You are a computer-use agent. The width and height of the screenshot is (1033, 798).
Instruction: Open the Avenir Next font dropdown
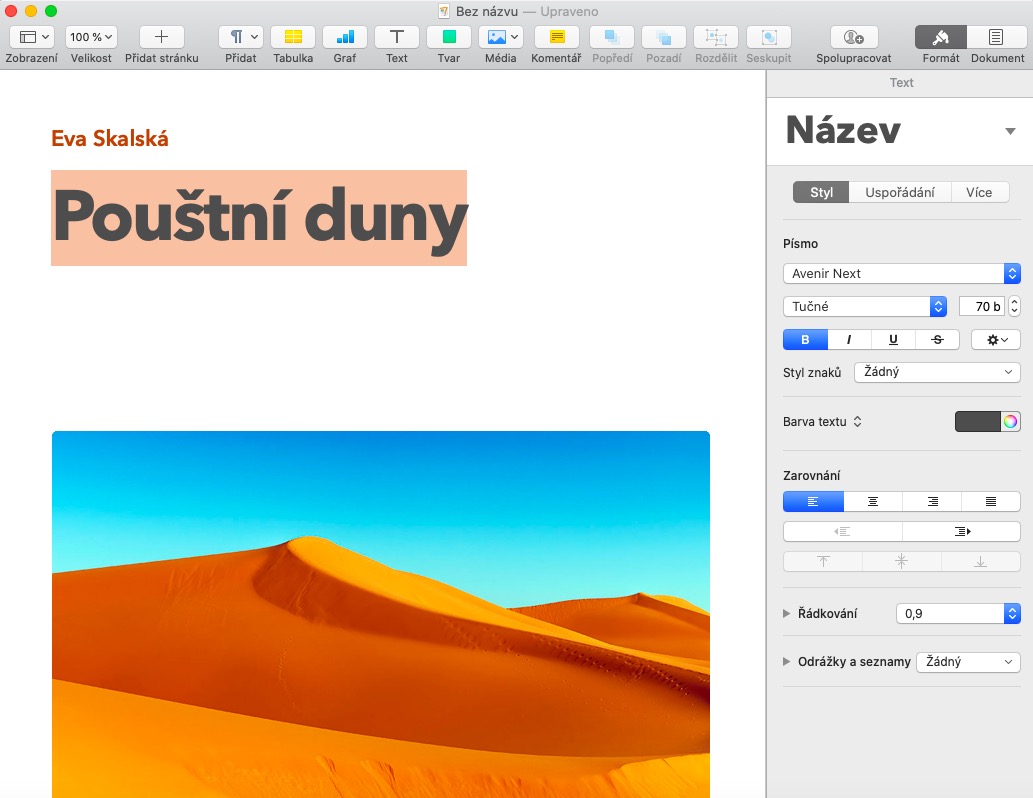click(x=901, y=274)
